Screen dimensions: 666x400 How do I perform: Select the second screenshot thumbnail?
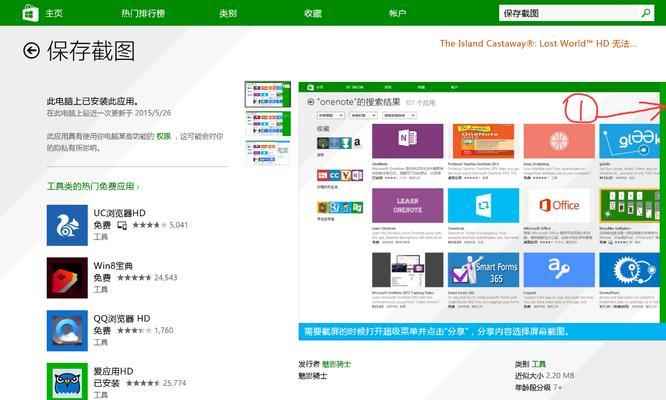point(268,124)
